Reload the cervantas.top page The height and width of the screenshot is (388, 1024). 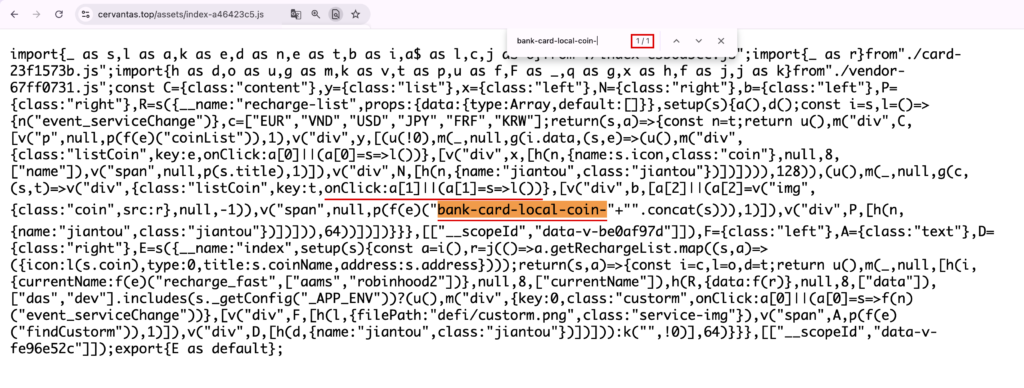pyautogui.click(x=59, y=14)
